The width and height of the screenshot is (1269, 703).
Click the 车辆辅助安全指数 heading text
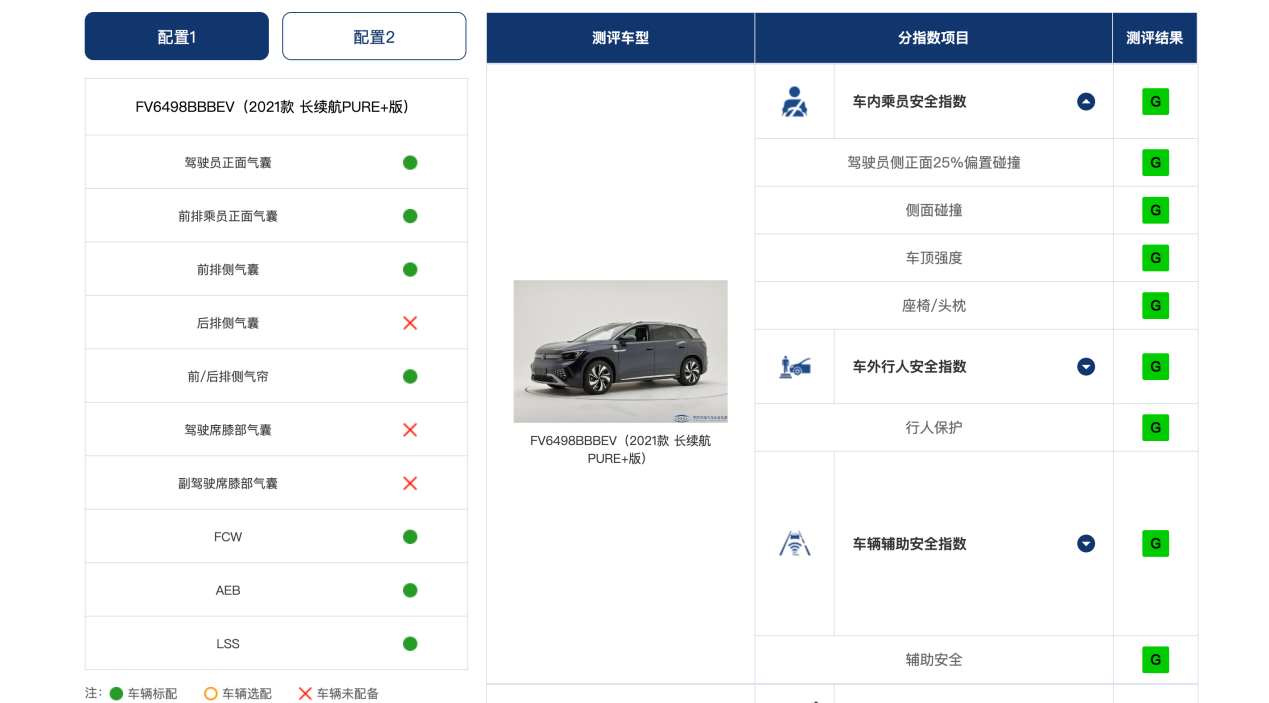910,544
